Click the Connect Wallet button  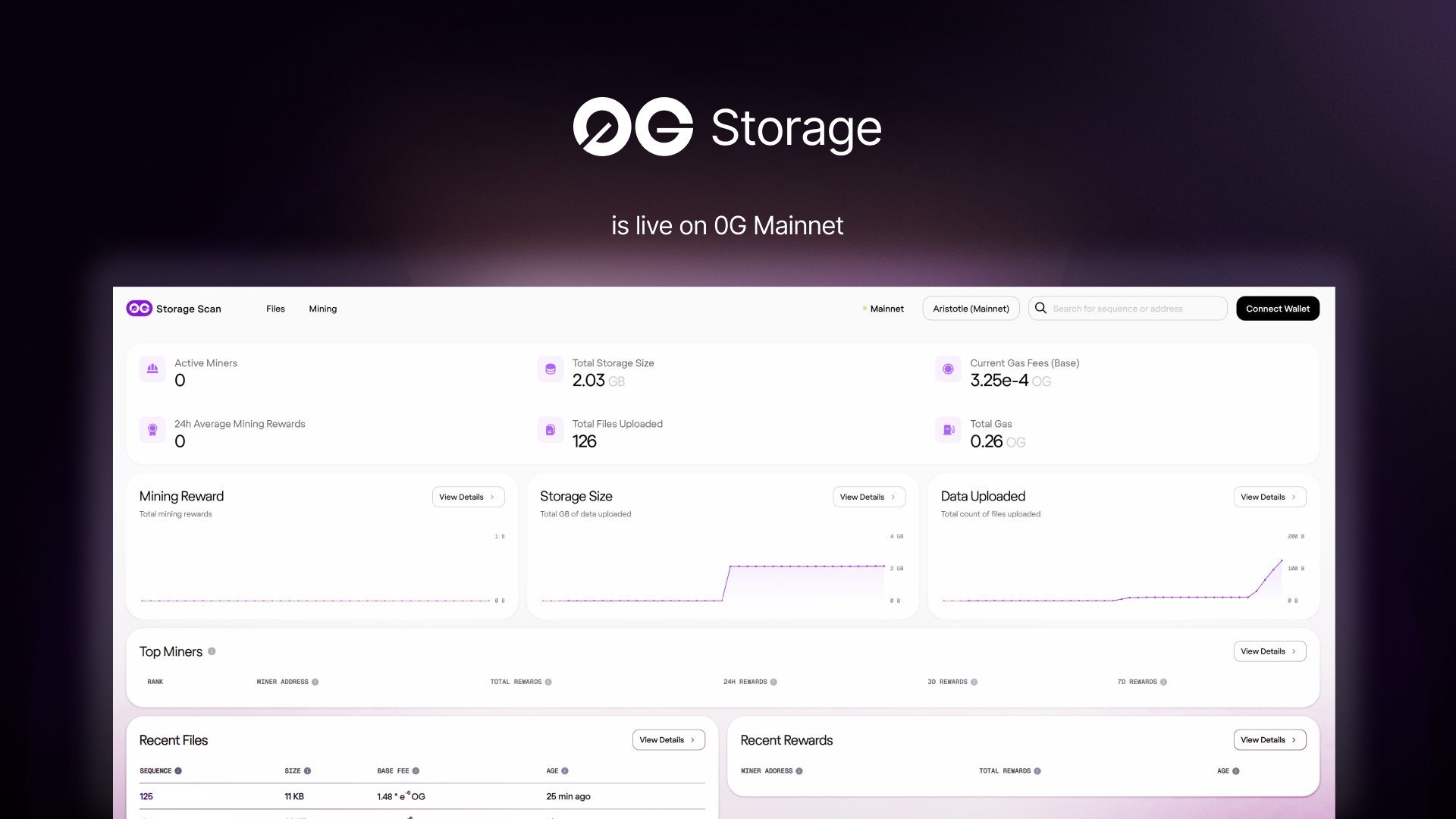1277,309
